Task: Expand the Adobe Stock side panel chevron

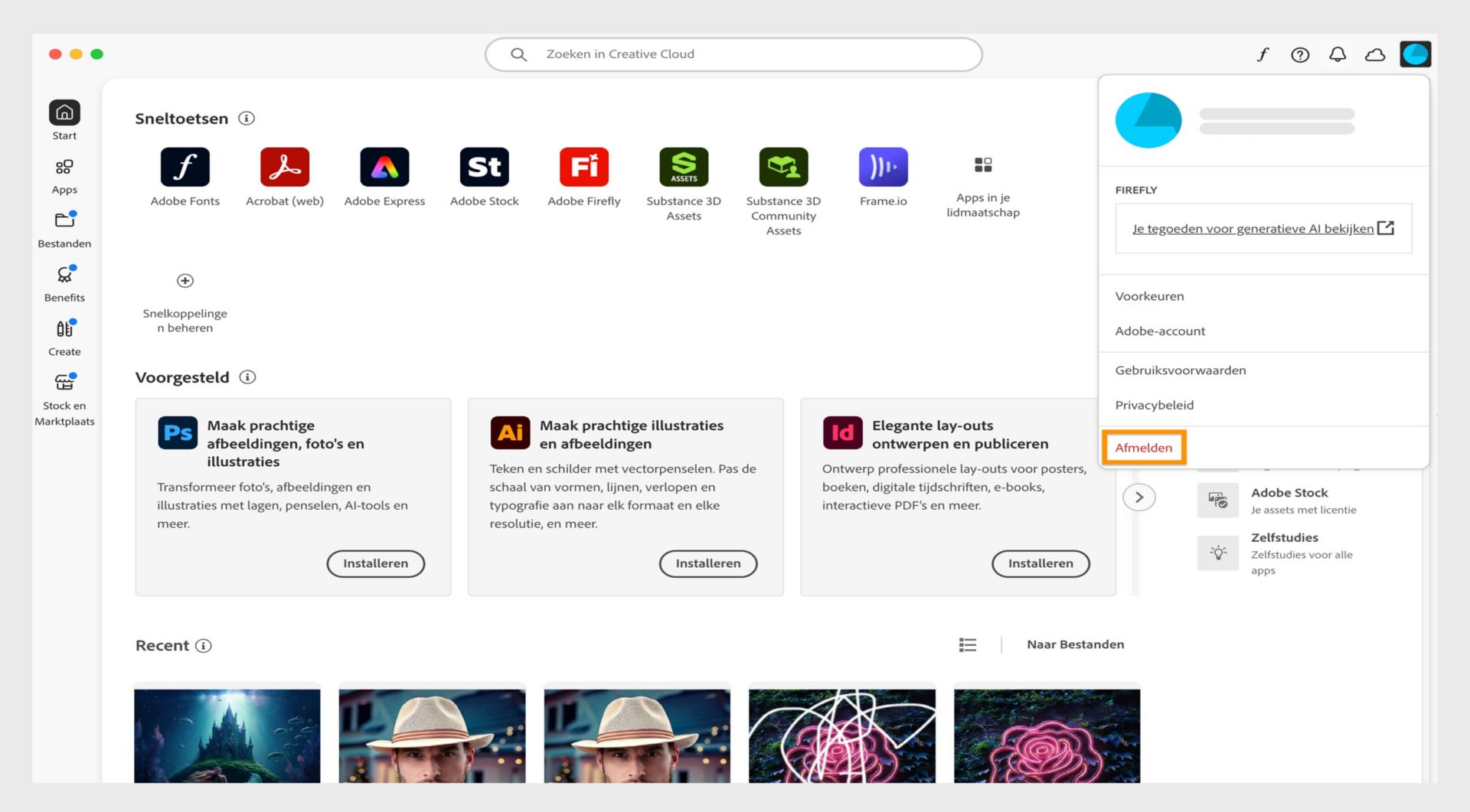Action: coord(1140,497)
